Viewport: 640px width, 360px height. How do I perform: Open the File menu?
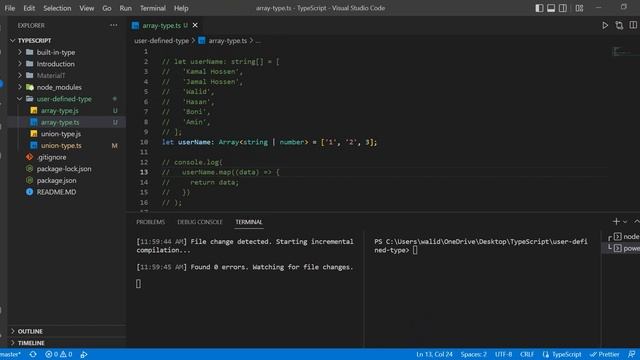pyautogui.click(x=10, y=8)
